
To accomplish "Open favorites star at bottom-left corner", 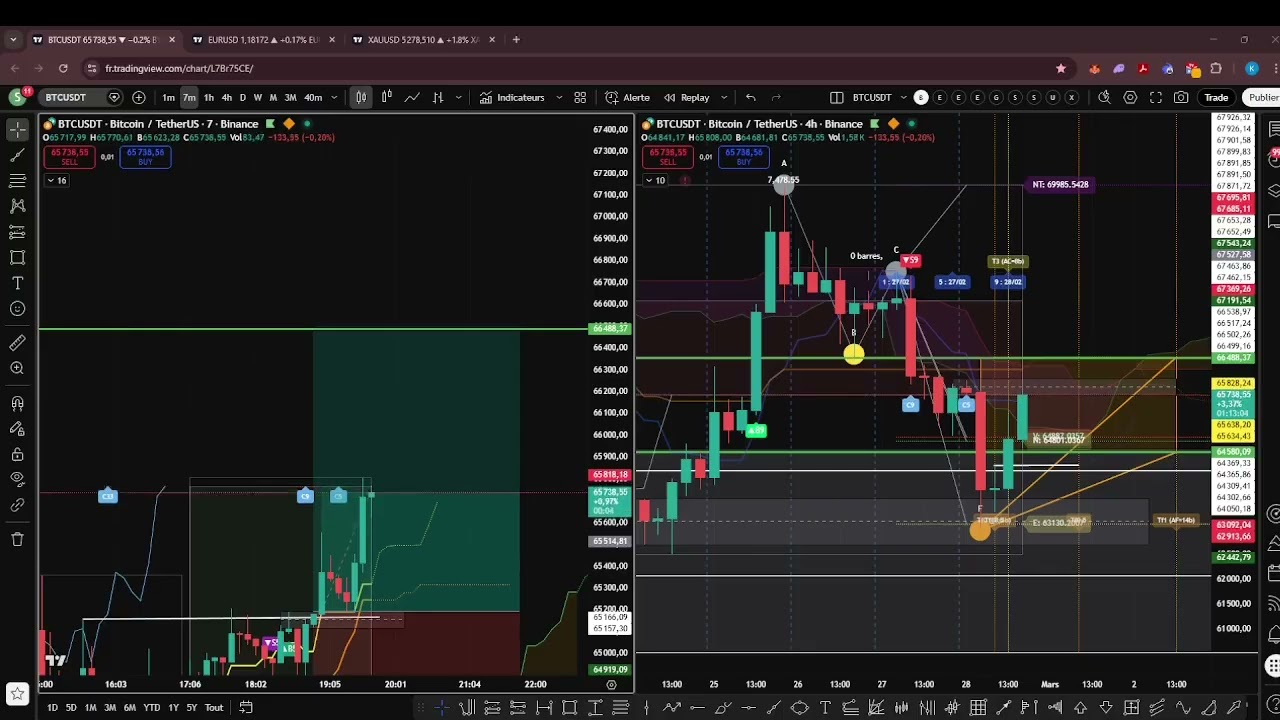I will point(17,693).
